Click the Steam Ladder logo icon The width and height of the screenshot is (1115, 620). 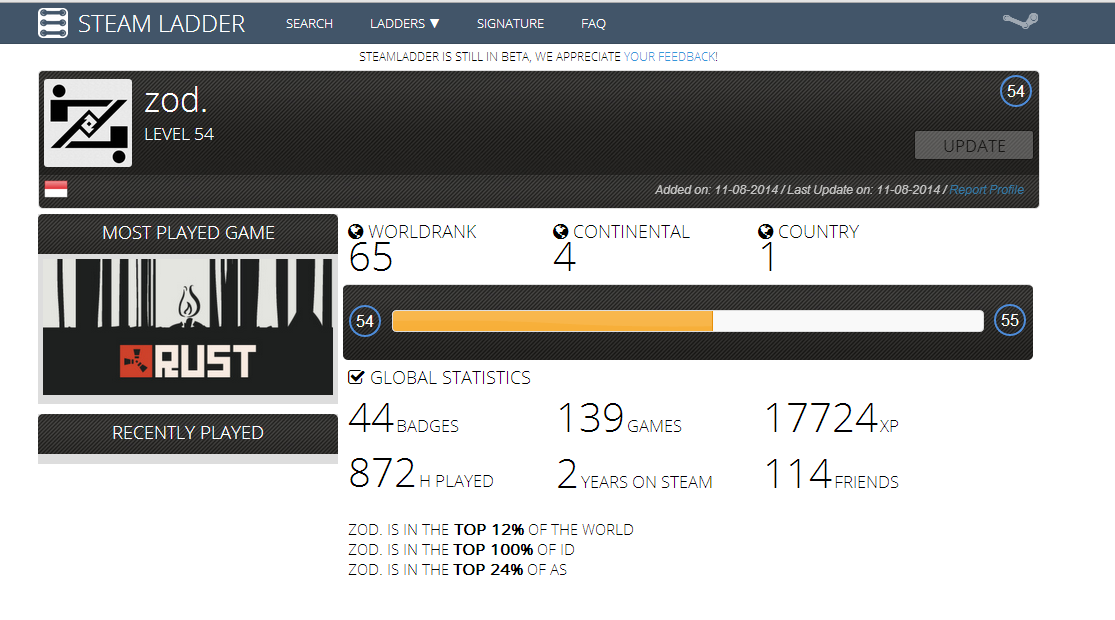click(x=52, y=23)
